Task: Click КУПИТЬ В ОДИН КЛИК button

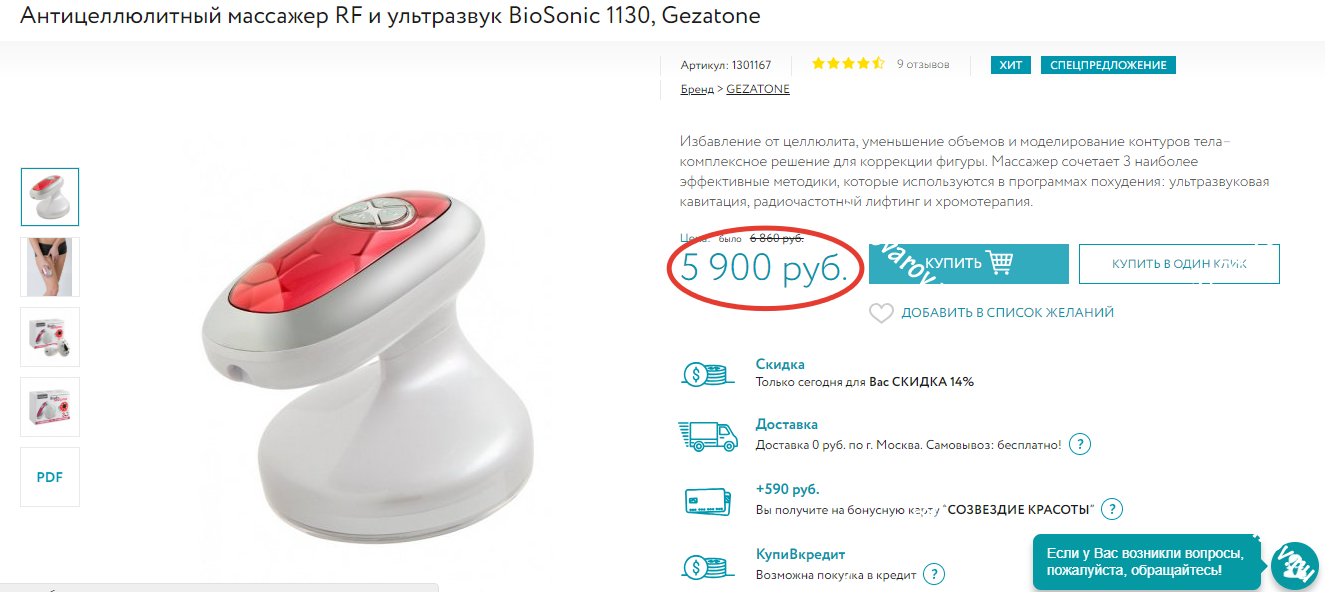Action: (x=1179, y=264)
